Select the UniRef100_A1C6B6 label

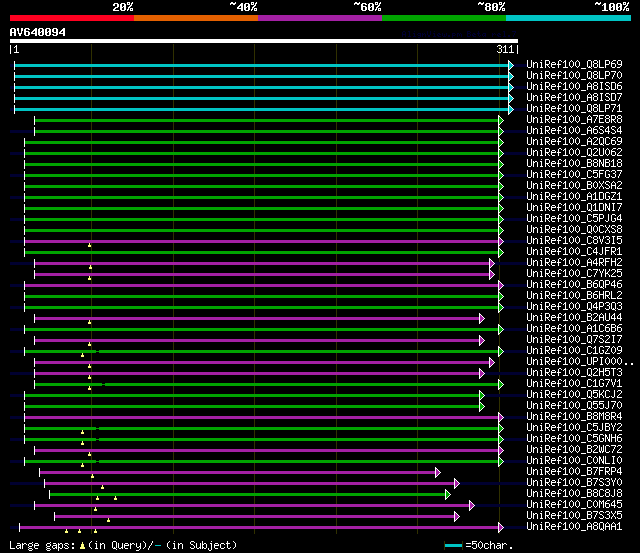pyautogui.click(x=574, y=329)
